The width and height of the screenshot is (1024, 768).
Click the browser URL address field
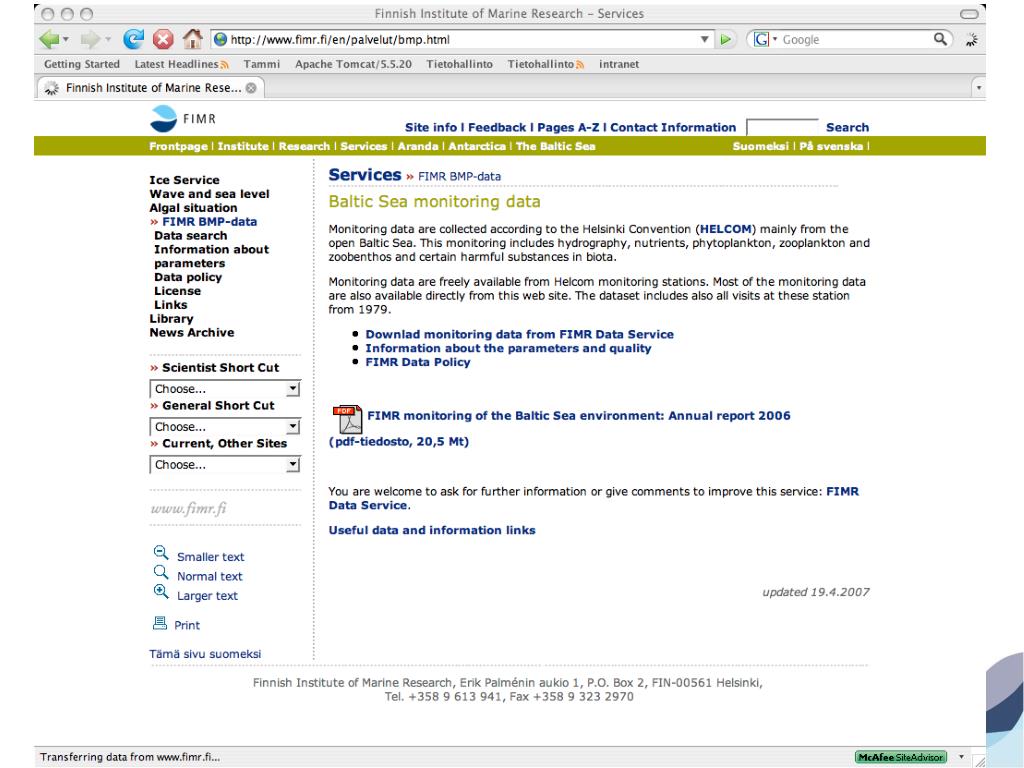coord(462,39)
